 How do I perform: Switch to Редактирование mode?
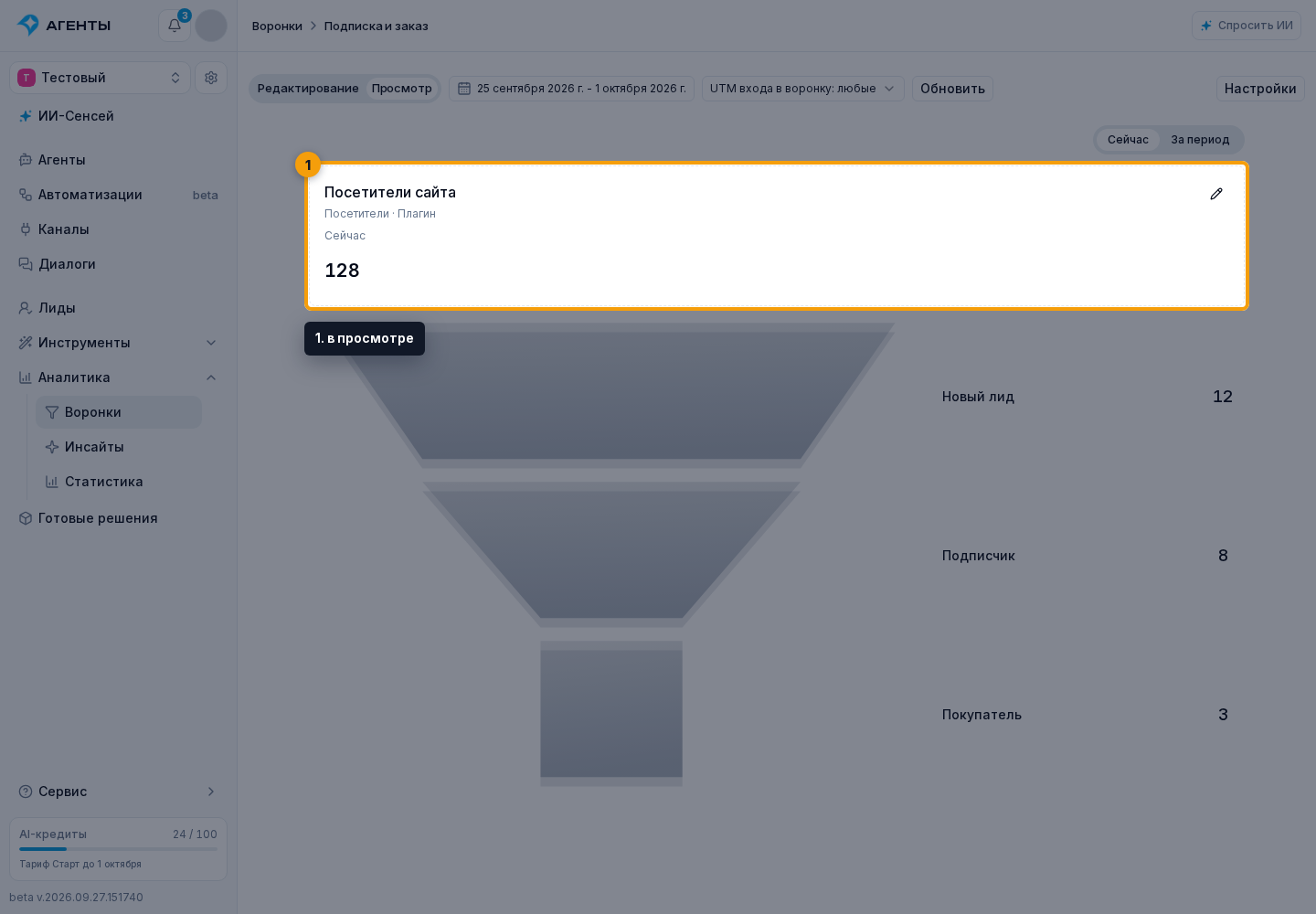(x=308, y=89)
